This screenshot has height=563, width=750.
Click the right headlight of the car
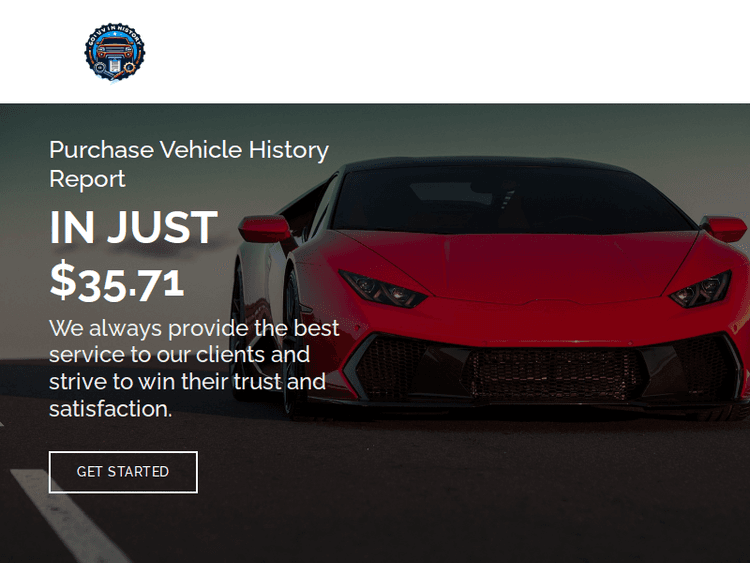pyautogui.click(x=701, y=289)
